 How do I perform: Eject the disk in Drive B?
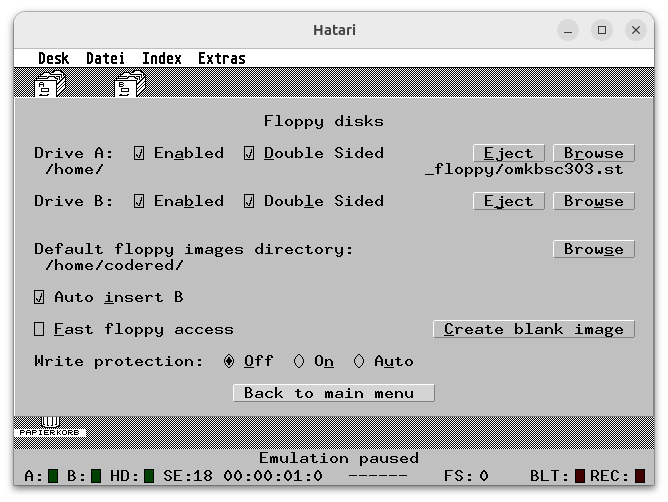click(x=509, y=201)
